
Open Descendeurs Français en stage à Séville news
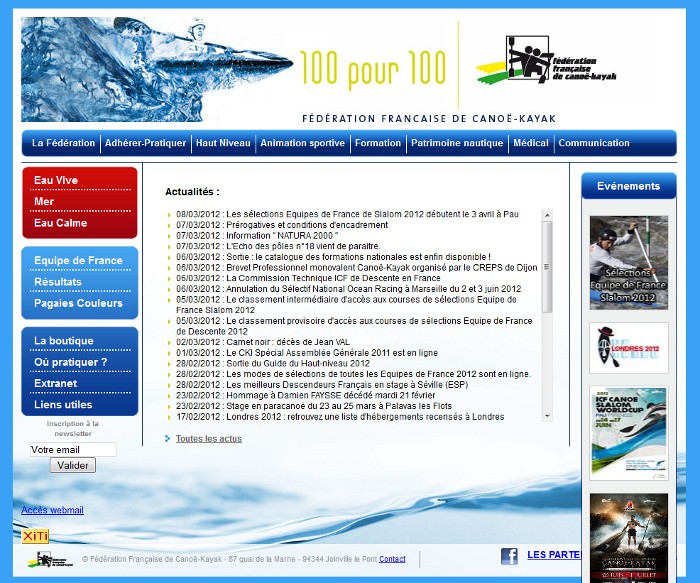pyautogui.click(x=322, y=385)
